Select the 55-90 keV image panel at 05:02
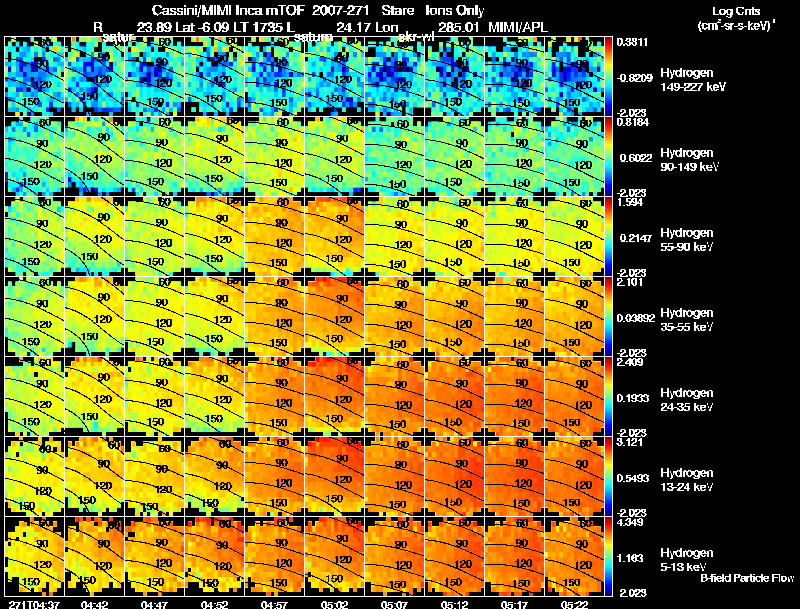Image resolution: width=800 pixels, height=609 pixels. (334, 236)
